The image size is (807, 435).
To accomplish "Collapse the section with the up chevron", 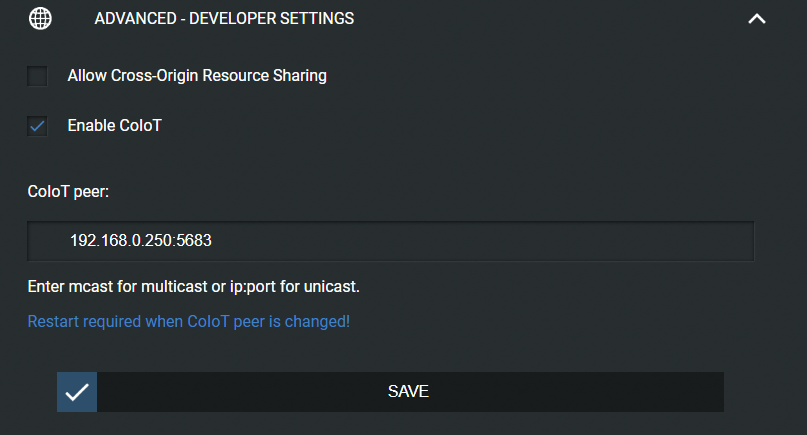I will click(757, 18).
